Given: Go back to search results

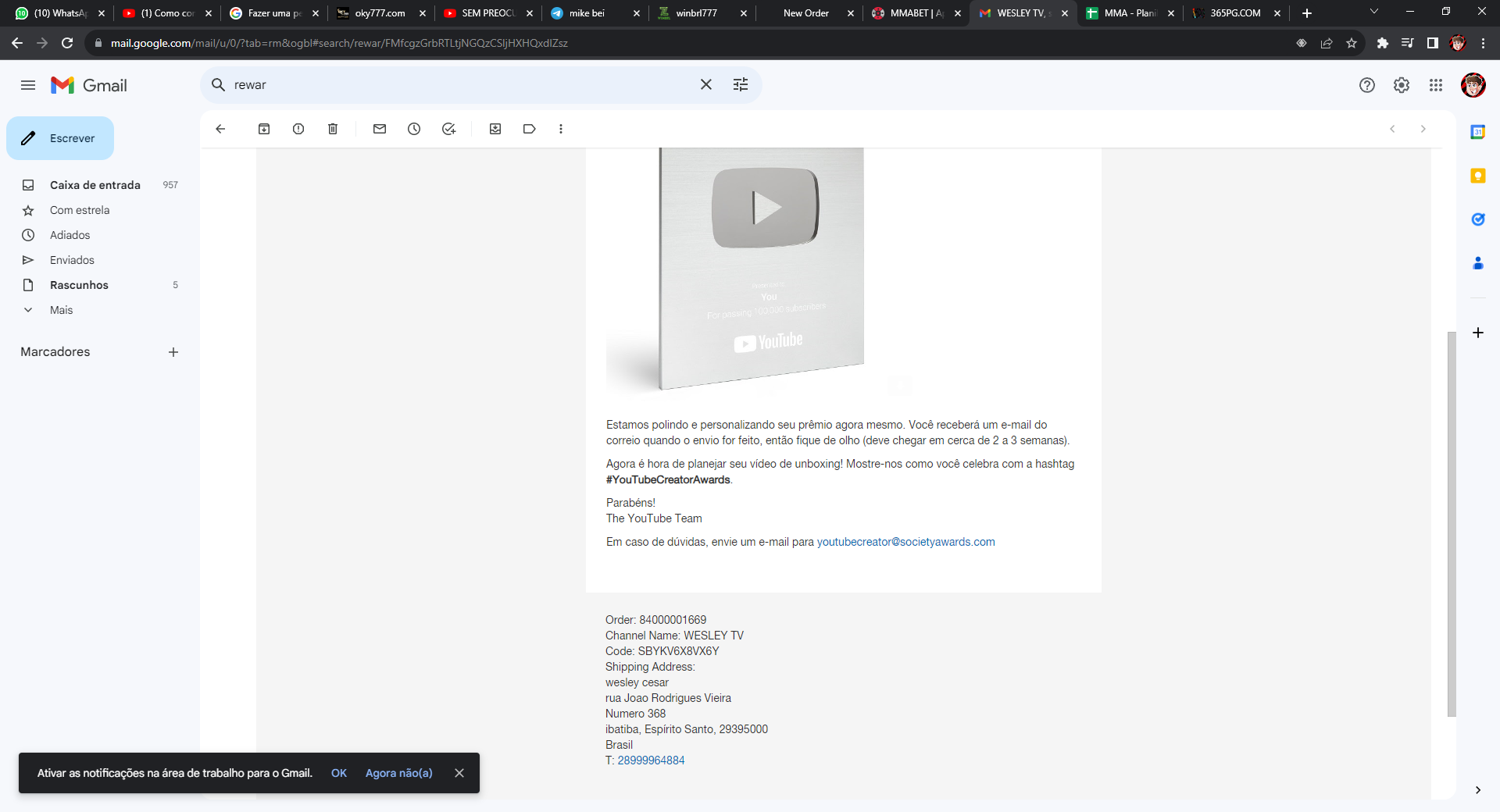Looking at the screenshot, I should [x=220, y=129].
